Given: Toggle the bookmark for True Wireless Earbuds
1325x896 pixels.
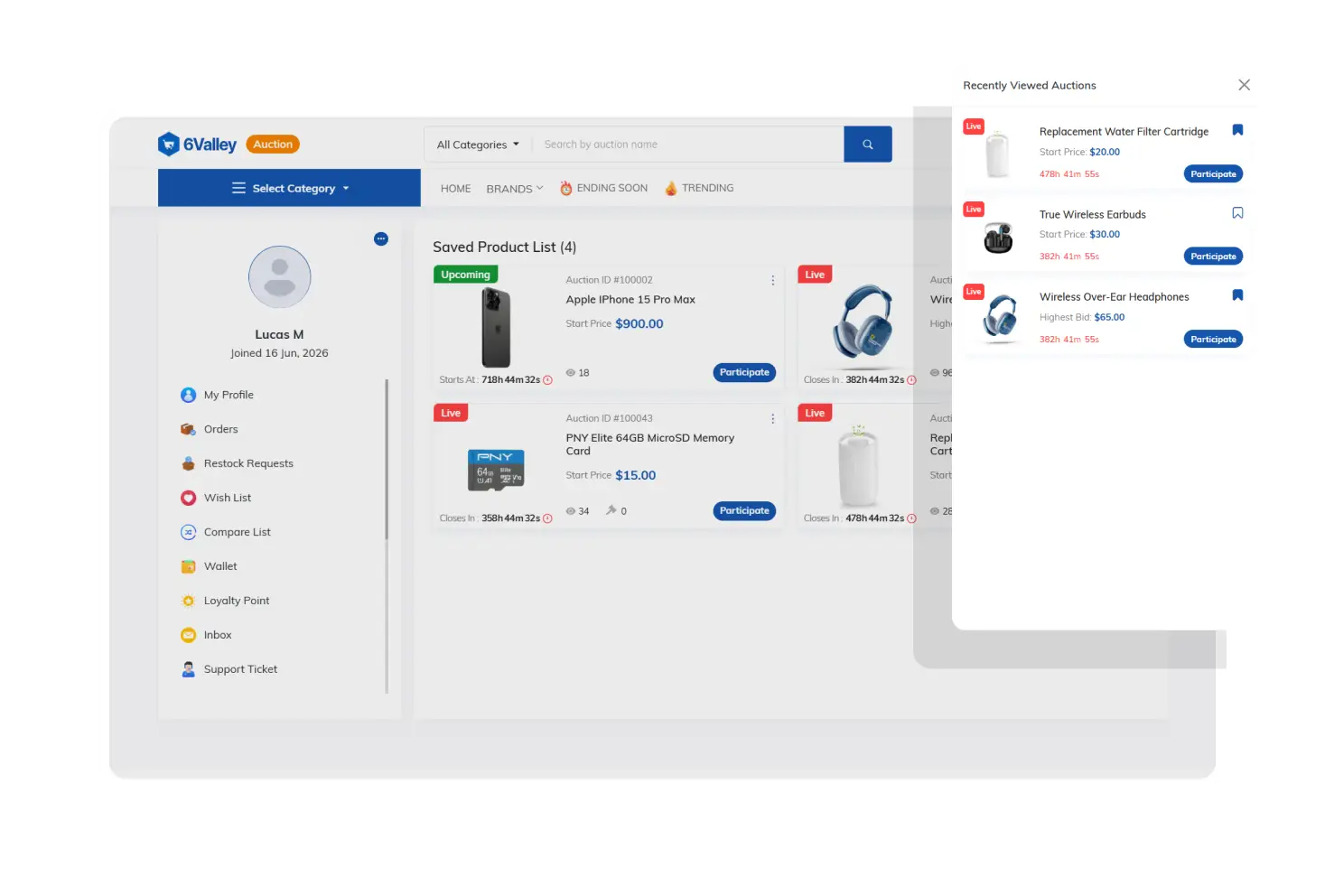Looking at the screenshot, I should [x=1237, y=213].
